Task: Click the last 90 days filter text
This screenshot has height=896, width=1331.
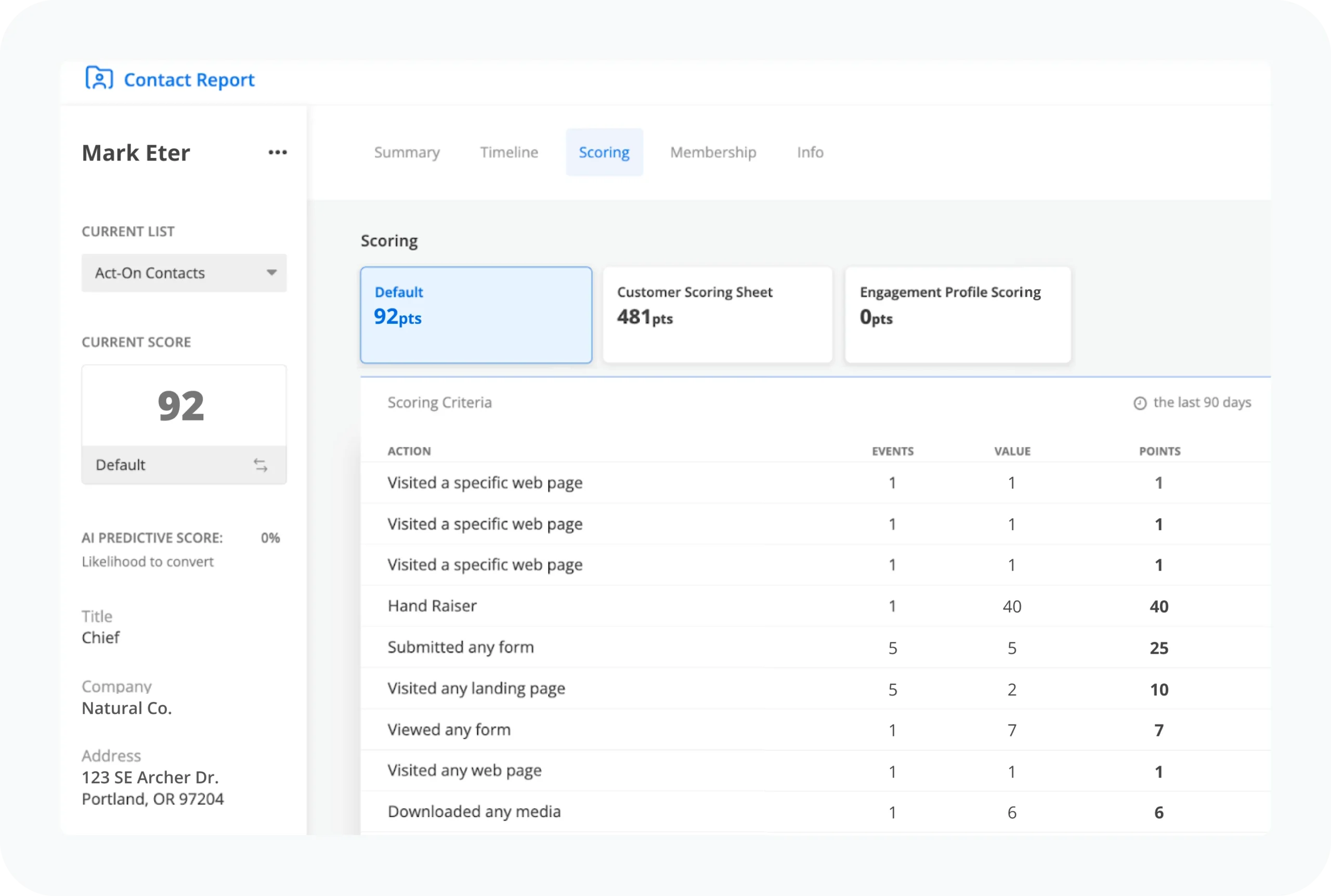Action: pos(1202,403)
